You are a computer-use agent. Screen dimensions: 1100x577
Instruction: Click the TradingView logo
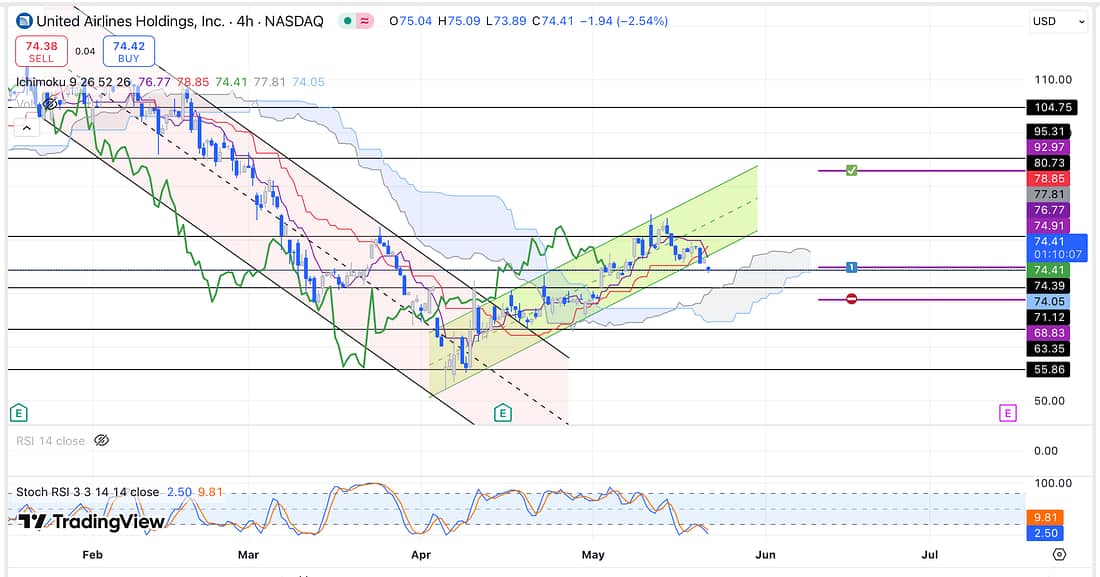click(90, 521)
